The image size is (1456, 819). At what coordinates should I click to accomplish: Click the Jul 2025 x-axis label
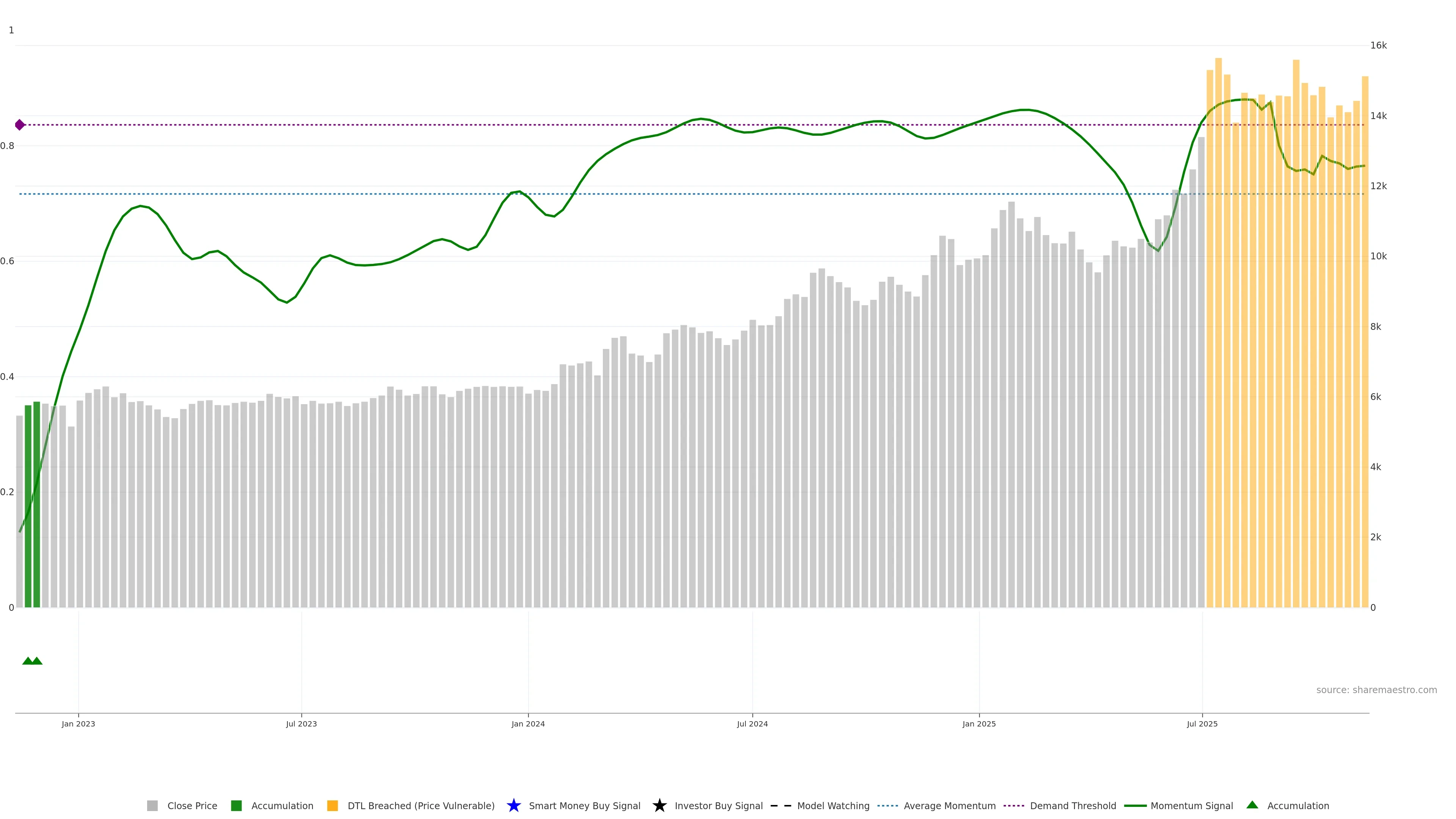click(x=1202, y=724)
